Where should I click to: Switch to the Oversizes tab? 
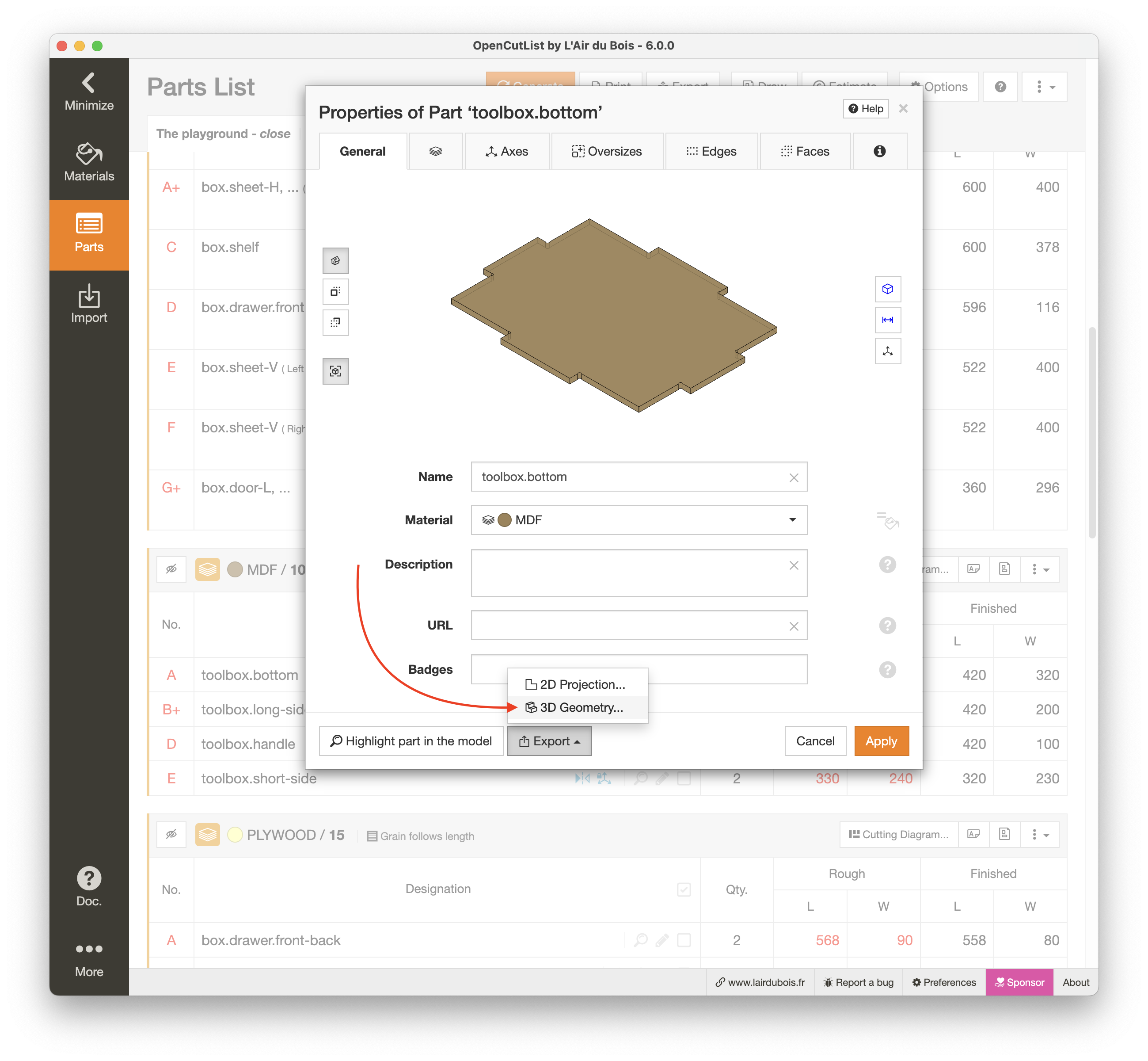click(607, 152)
